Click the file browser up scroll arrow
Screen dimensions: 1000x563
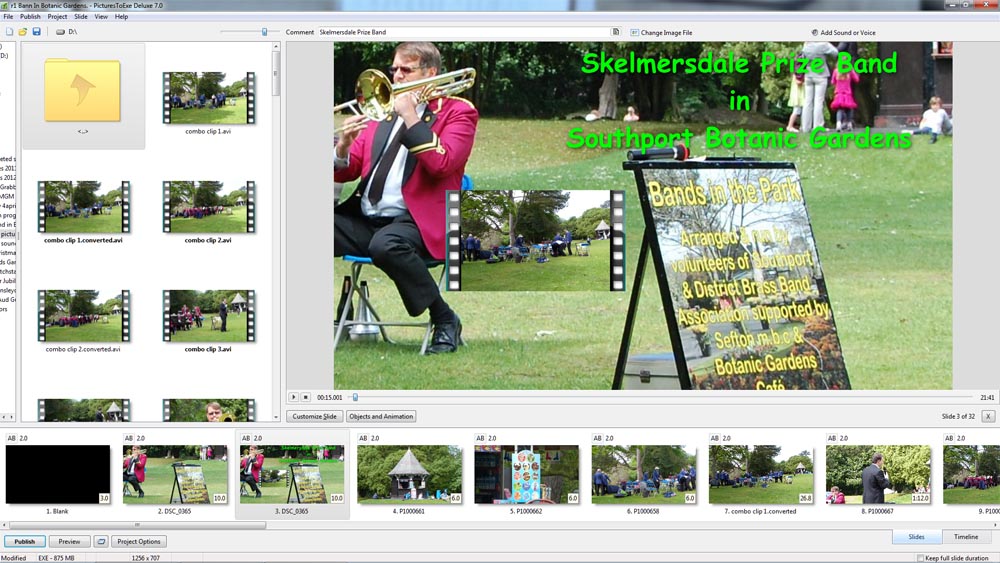[276, 47]
